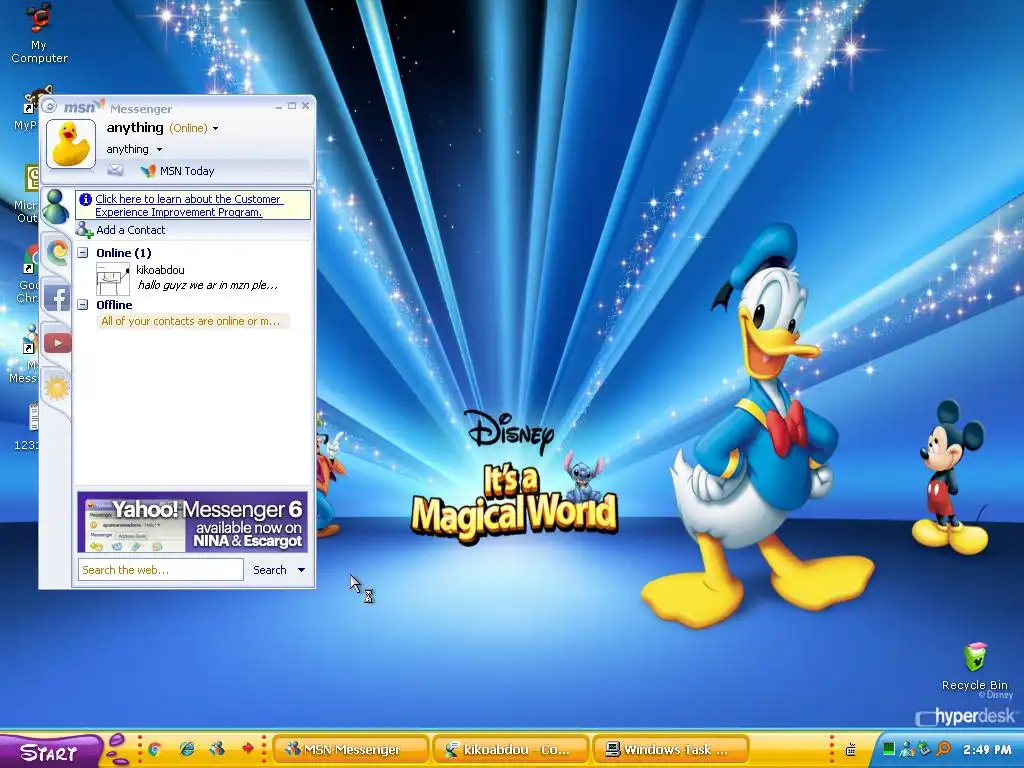
Task: Click the rubber duck display picture
Action: 71,144
